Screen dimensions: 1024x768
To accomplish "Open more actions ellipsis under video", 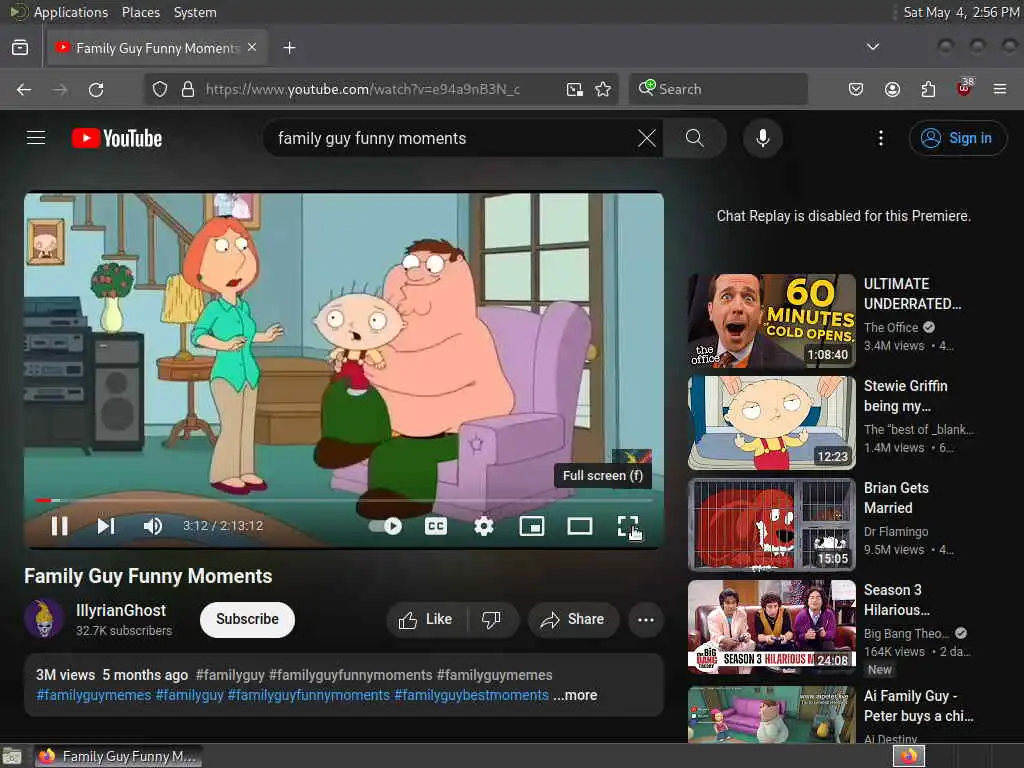I will point(645,619).
